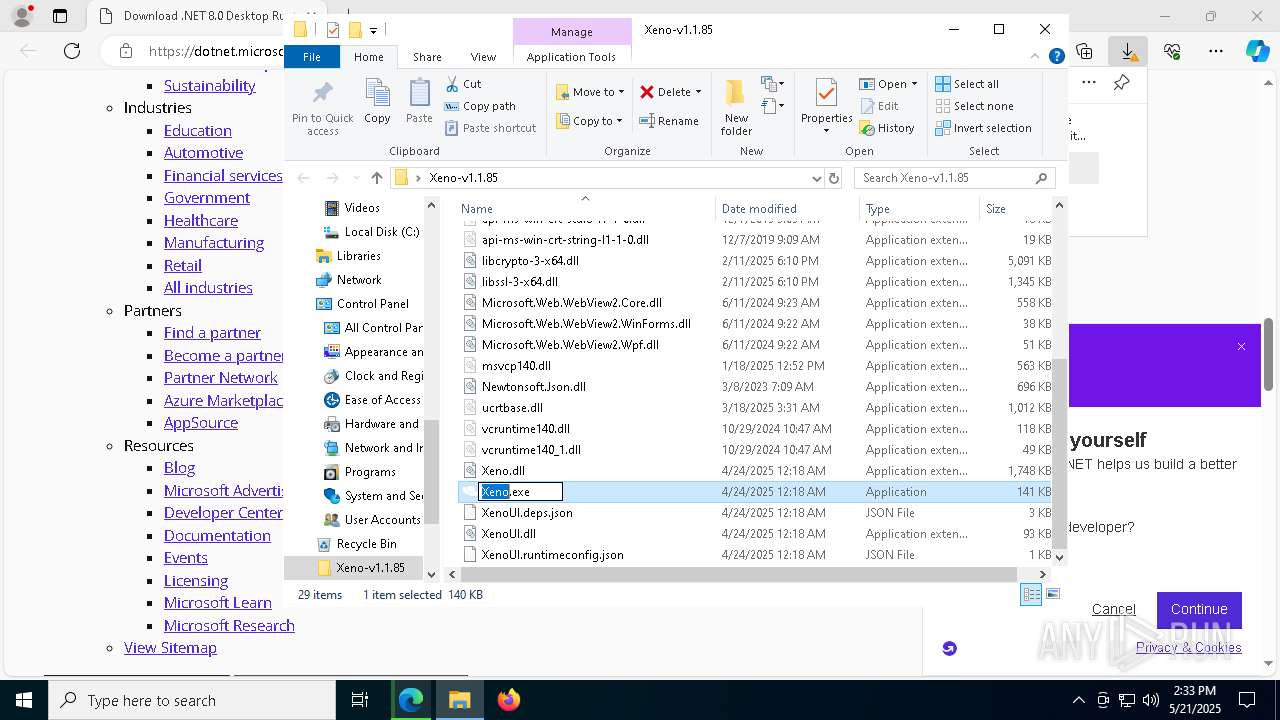
Task: Click the Rename command
Action: coord(669,121)
